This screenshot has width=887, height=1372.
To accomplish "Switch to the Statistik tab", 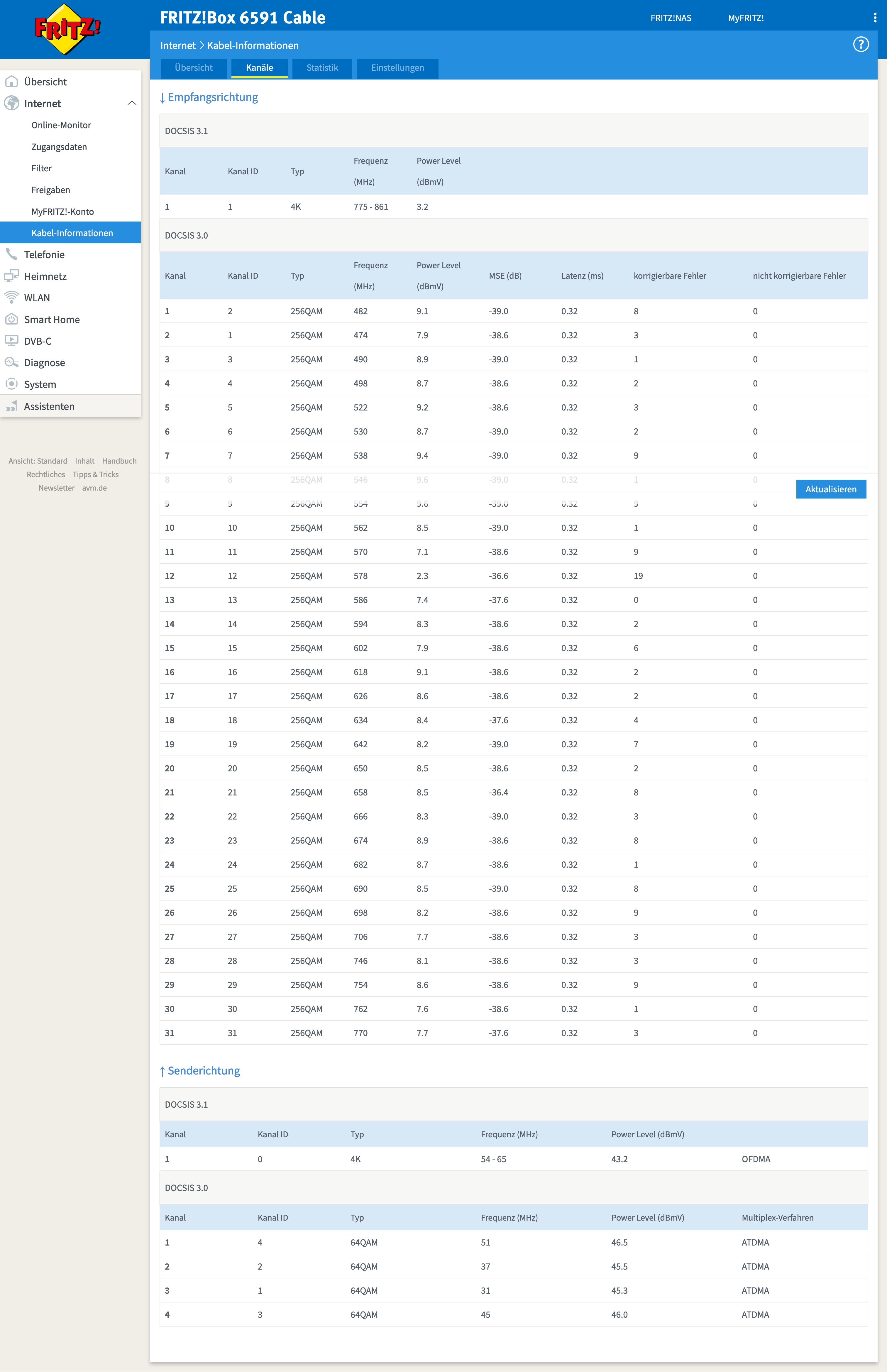I will click(322, 68).
